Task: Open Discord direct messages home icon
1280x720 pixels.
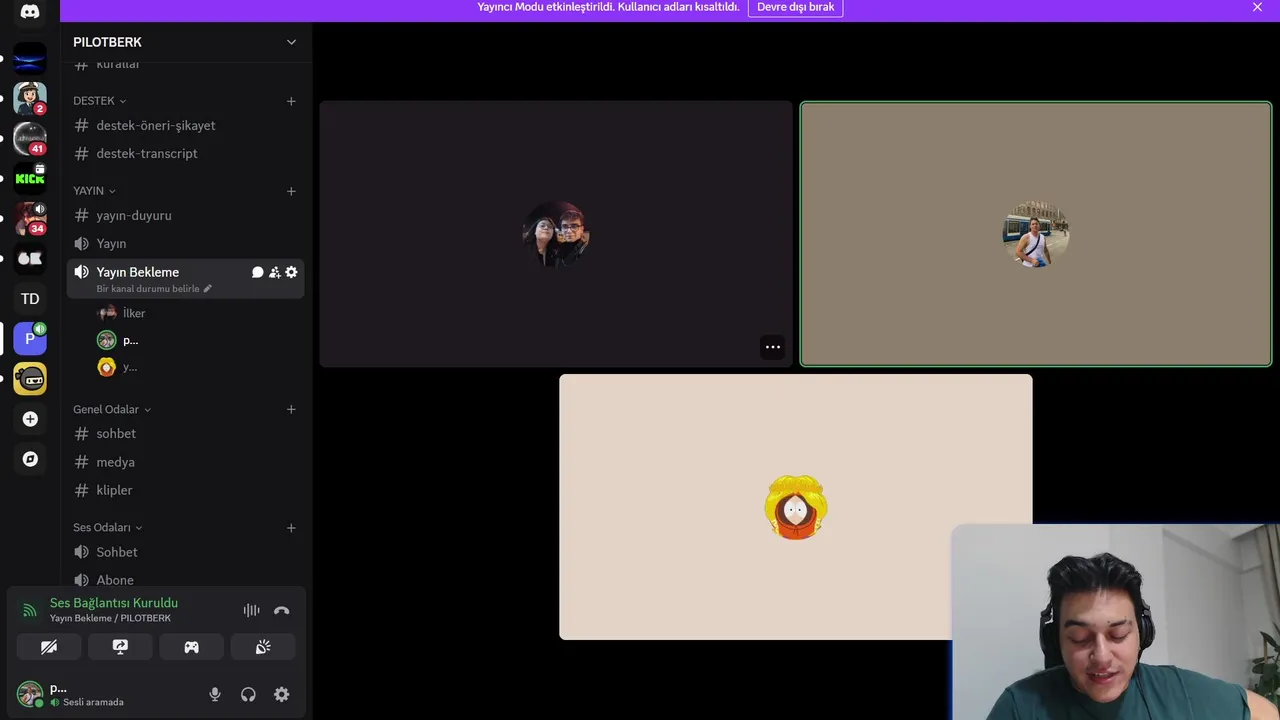Action: coord(30,12)
